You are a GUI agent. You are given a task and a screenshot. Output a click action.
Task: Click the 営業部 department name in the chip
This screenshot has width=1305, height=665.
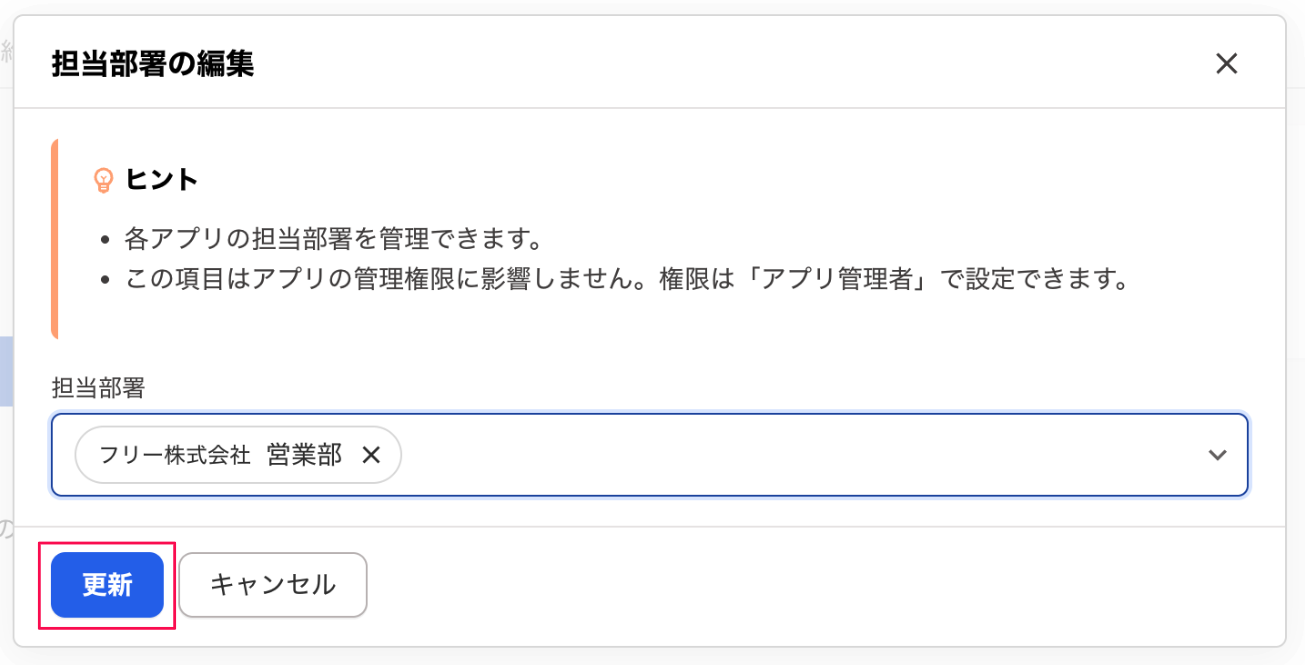tap(304, 455)
